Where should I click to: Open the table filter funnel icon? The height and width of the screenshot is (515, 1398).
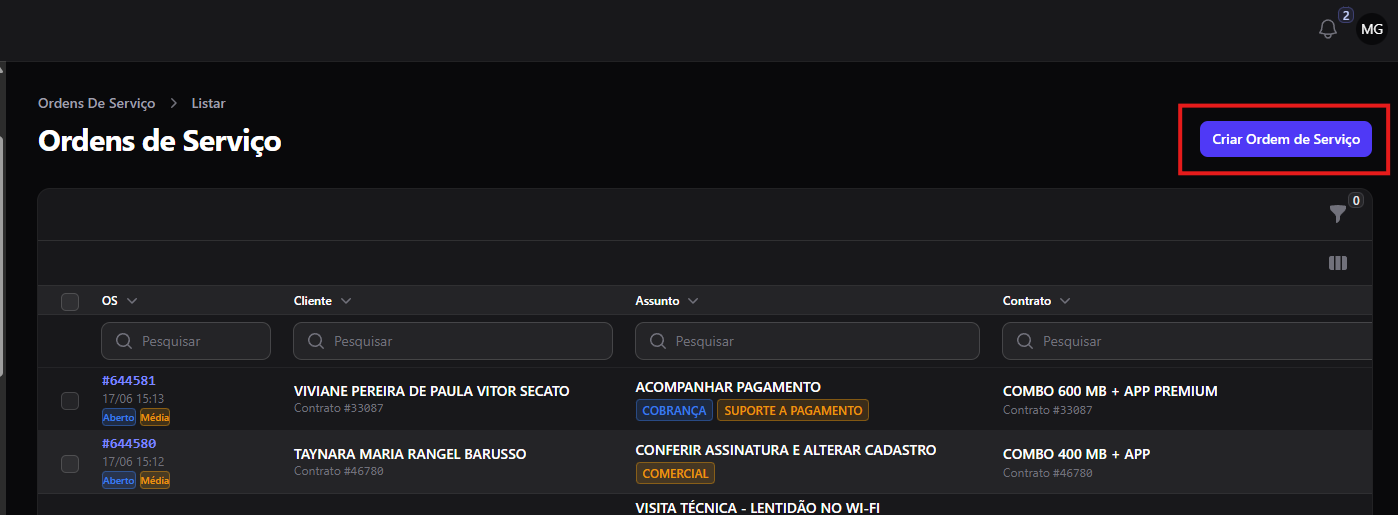tap(1338, 213)
